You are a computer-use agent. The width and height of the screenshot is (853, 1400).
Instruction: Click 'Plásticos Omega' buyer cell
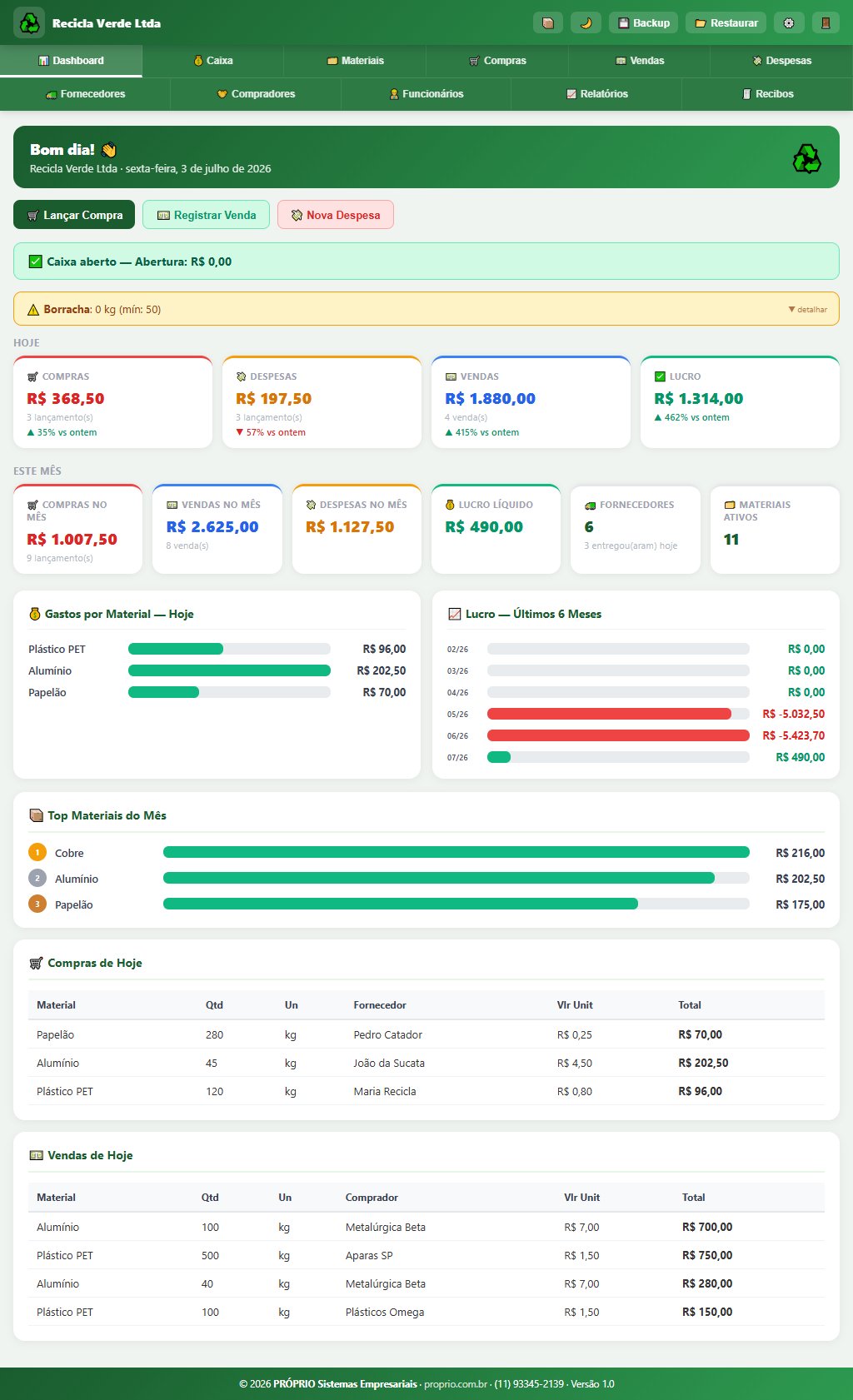(385, 1312)
